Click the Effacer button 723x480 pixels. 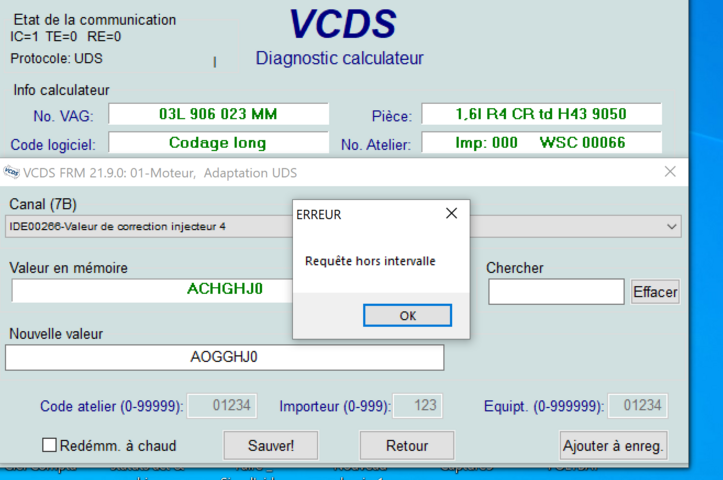655,292
